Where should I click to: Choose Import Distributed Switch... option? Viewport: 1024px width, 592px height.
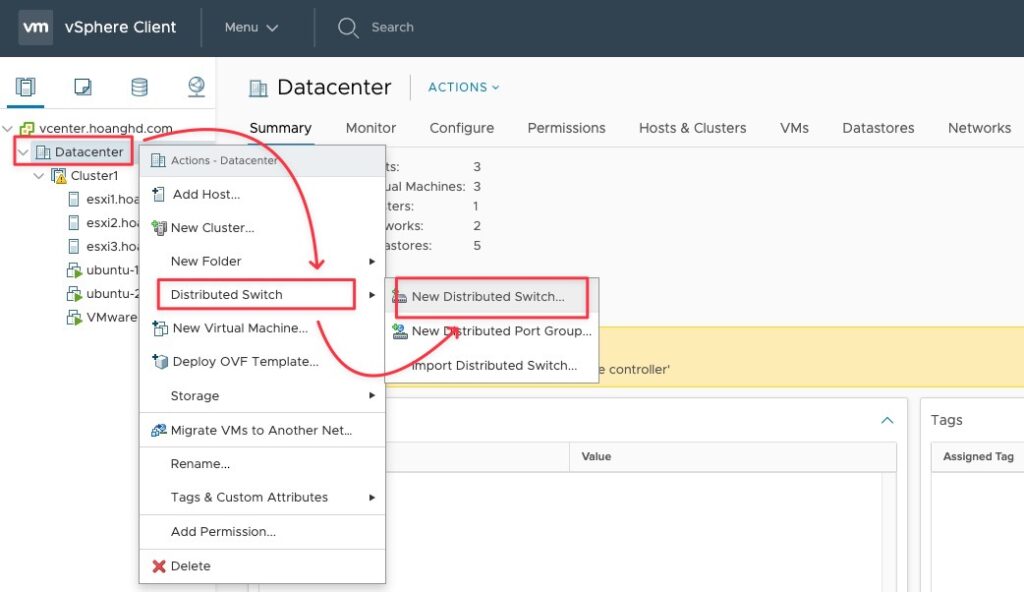492,365
